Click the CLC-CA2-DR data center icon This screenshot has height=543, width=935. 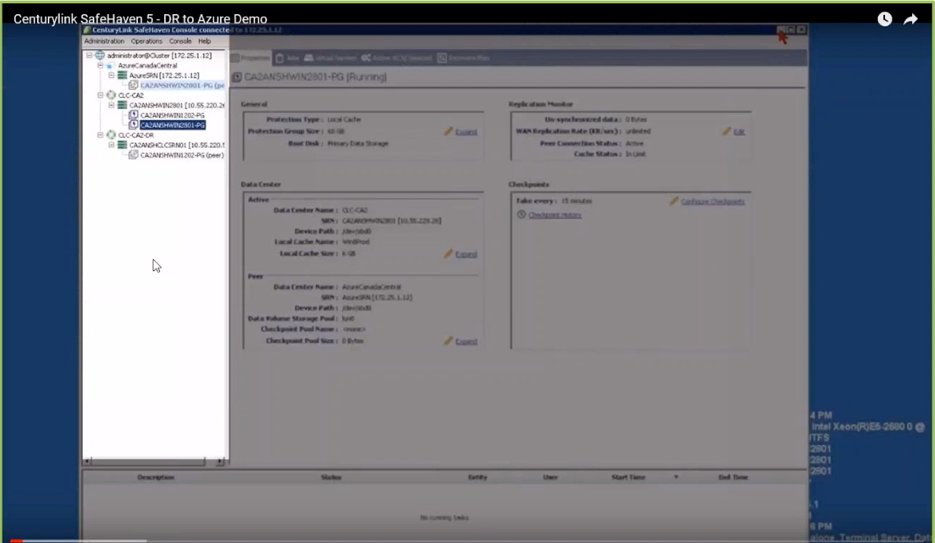(x=111, y=135)
